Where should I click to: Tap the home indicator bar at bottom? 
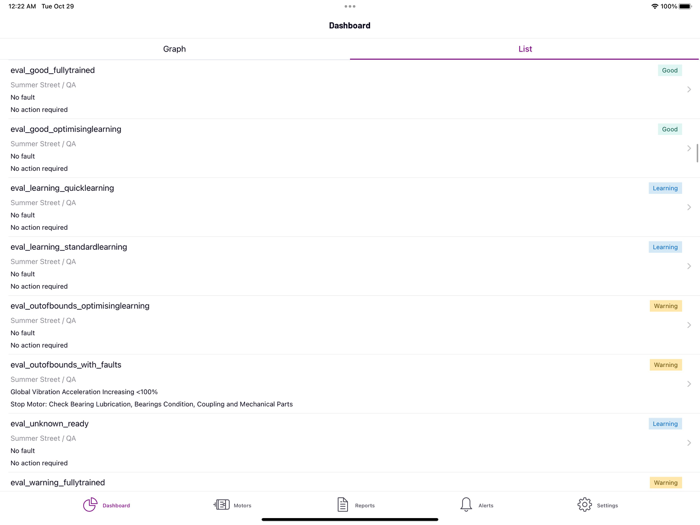coord(350,520)
